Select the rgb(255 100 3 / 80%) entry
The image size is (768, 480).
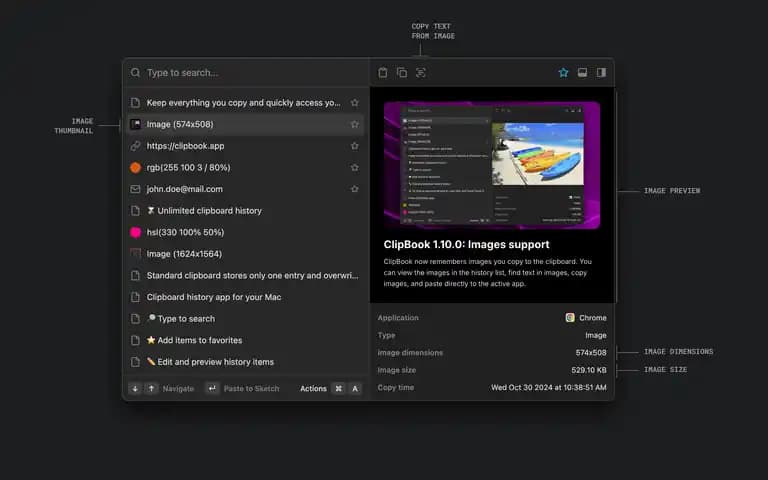pos(245,167)
